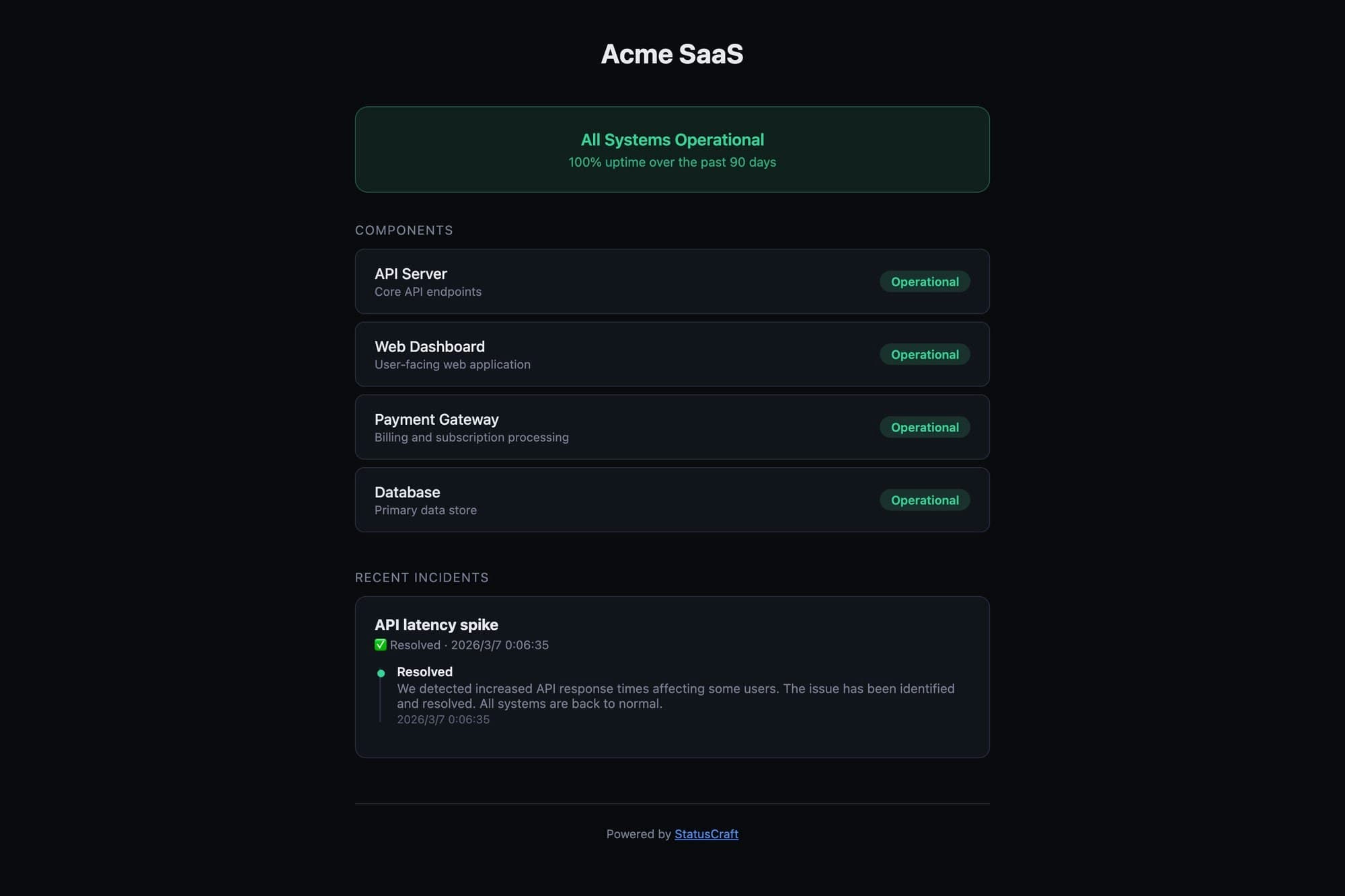Select the Database component row

click(x=672, y=499)
